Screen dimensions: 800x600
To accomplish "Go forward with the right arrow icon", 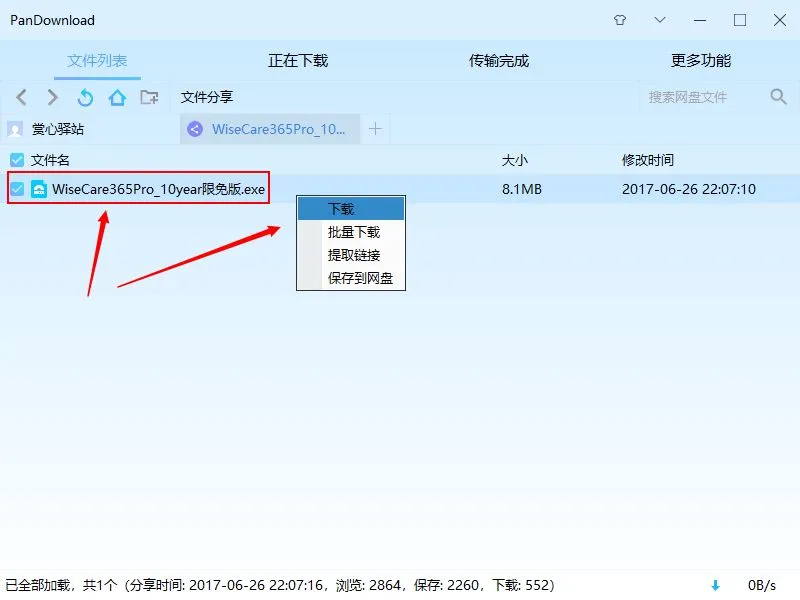I will tap(53, 97).
